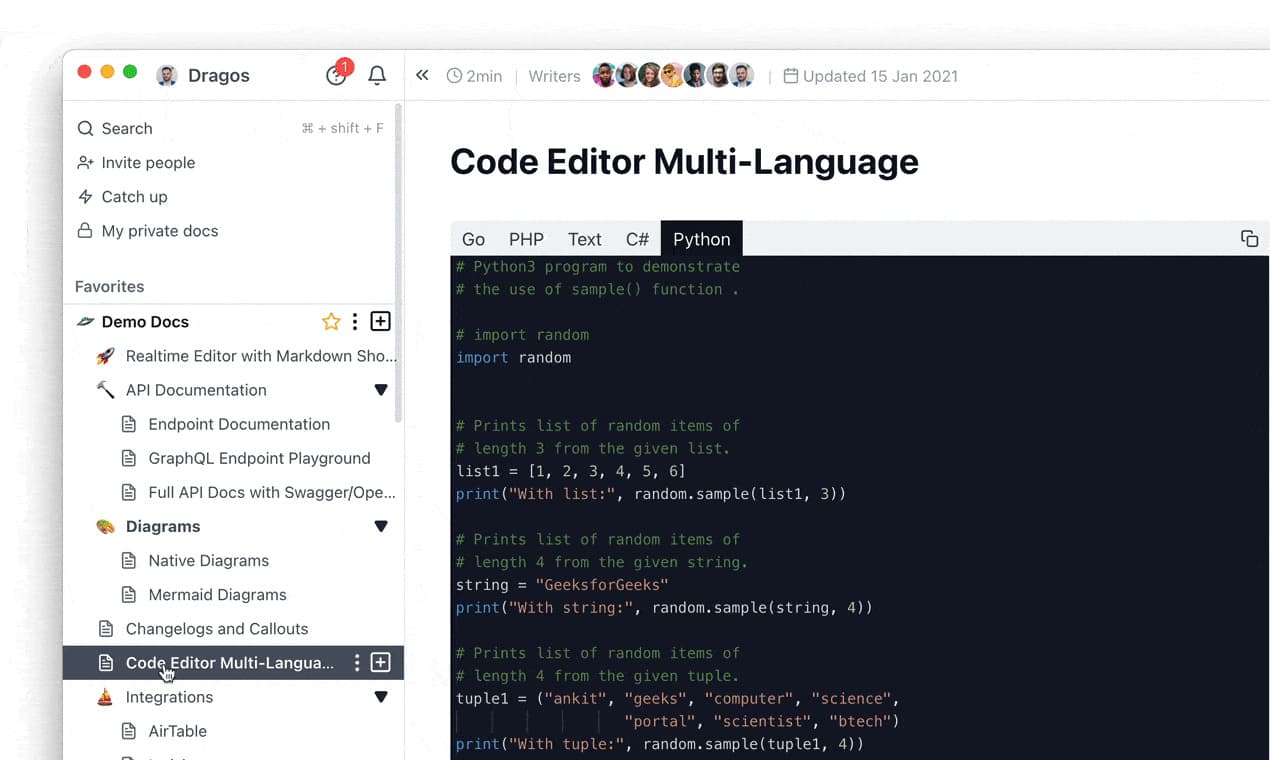The height and width of the screenshot is (760, 1270).
Task: Click the first writer avatar in the header
Action: coord(605,74)
